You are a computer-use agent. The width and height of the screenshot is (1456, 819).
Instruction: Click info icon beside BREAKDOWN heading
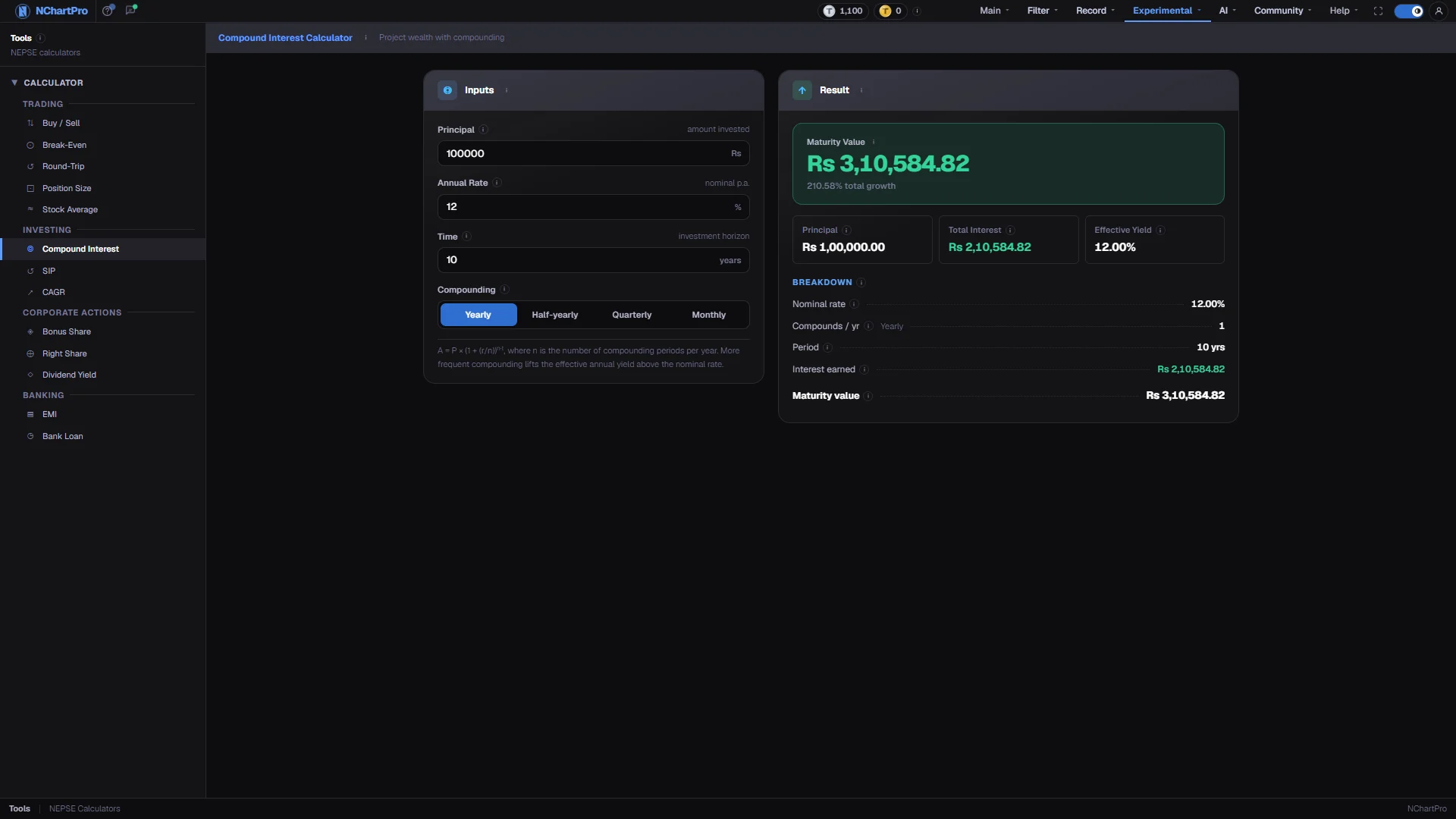(x=861, y=283)
